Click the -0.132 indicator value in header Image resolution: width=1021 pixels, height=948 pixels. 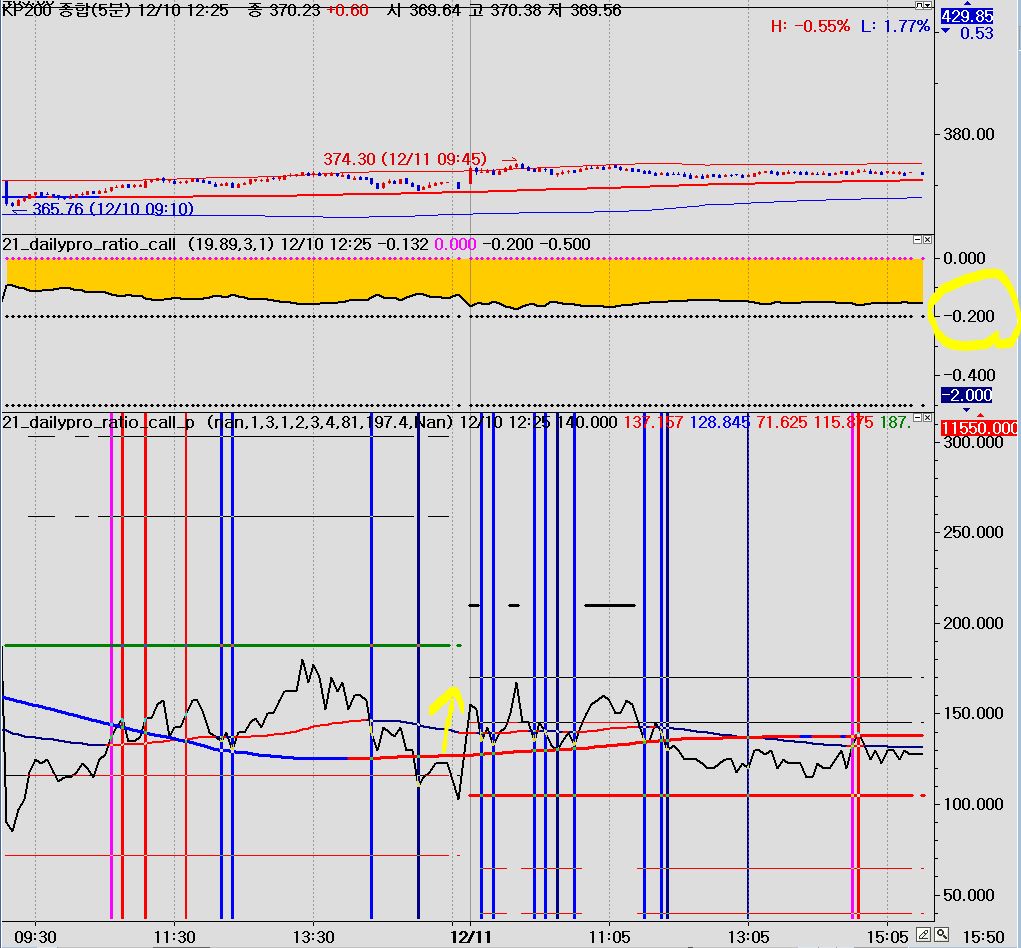tap(402, 244)
